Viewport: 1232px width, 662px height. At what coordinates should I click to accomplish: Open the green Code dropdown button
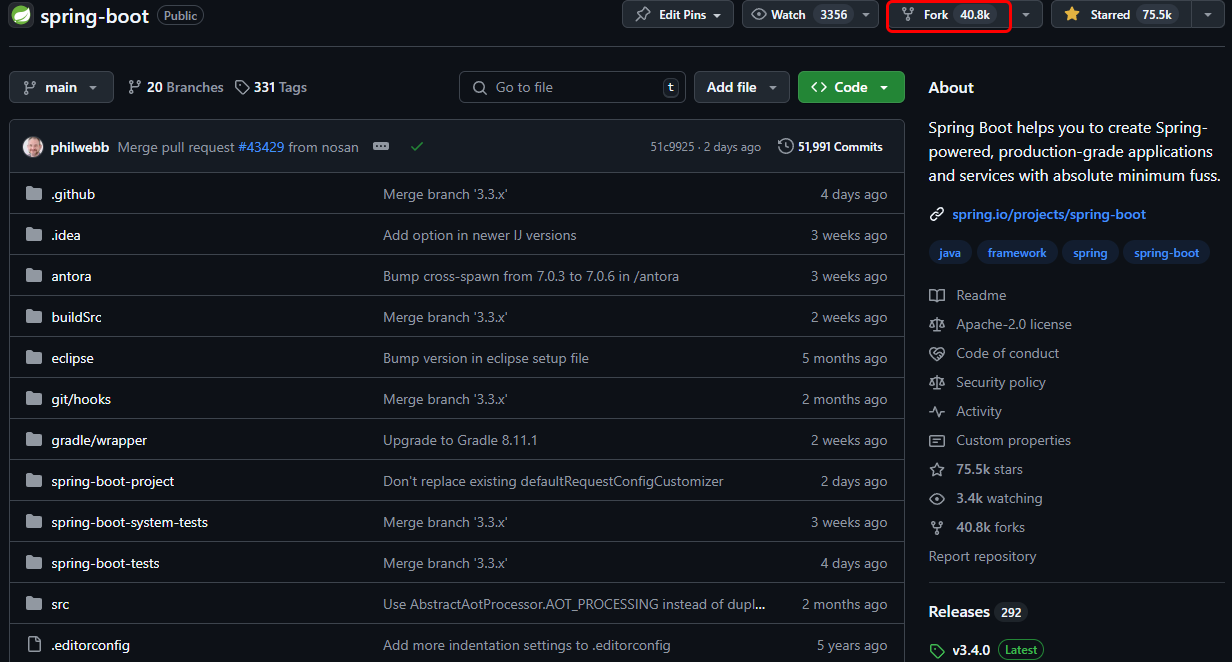pyautogui.click(x=851, y=87)
